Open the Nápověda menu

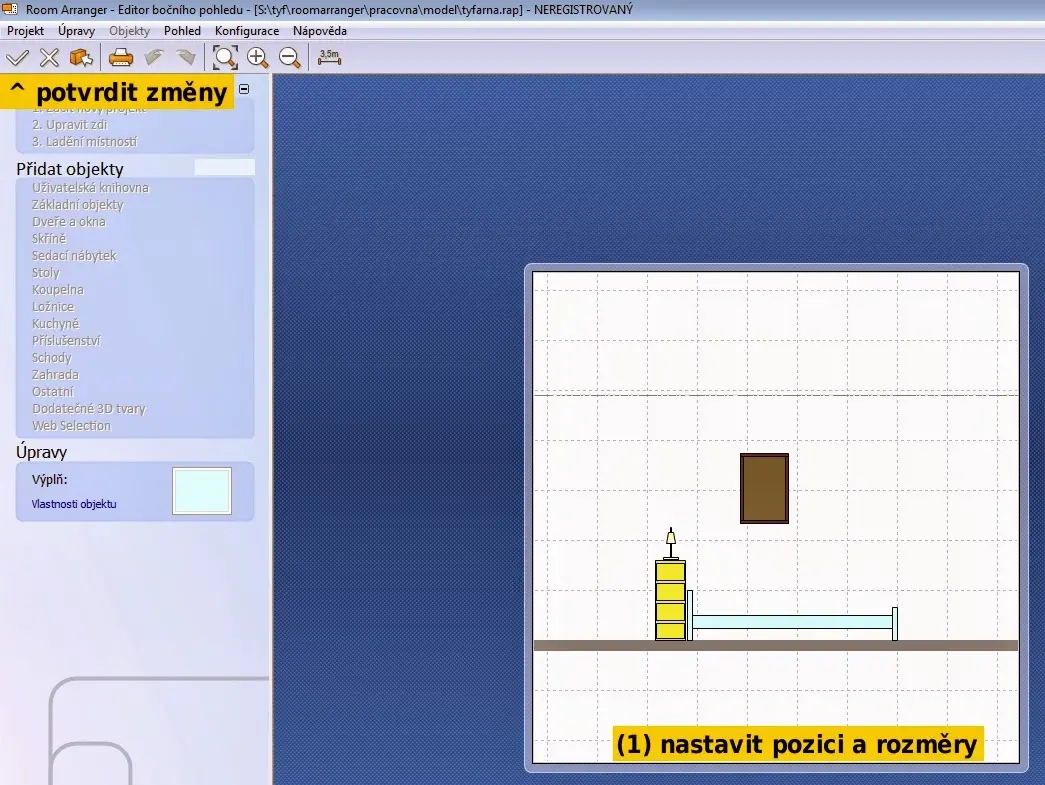(x=320, y=31)
